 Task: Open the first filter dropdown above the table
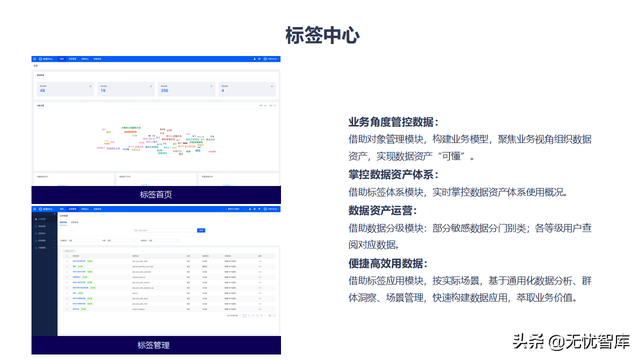(x=84, y=240)
